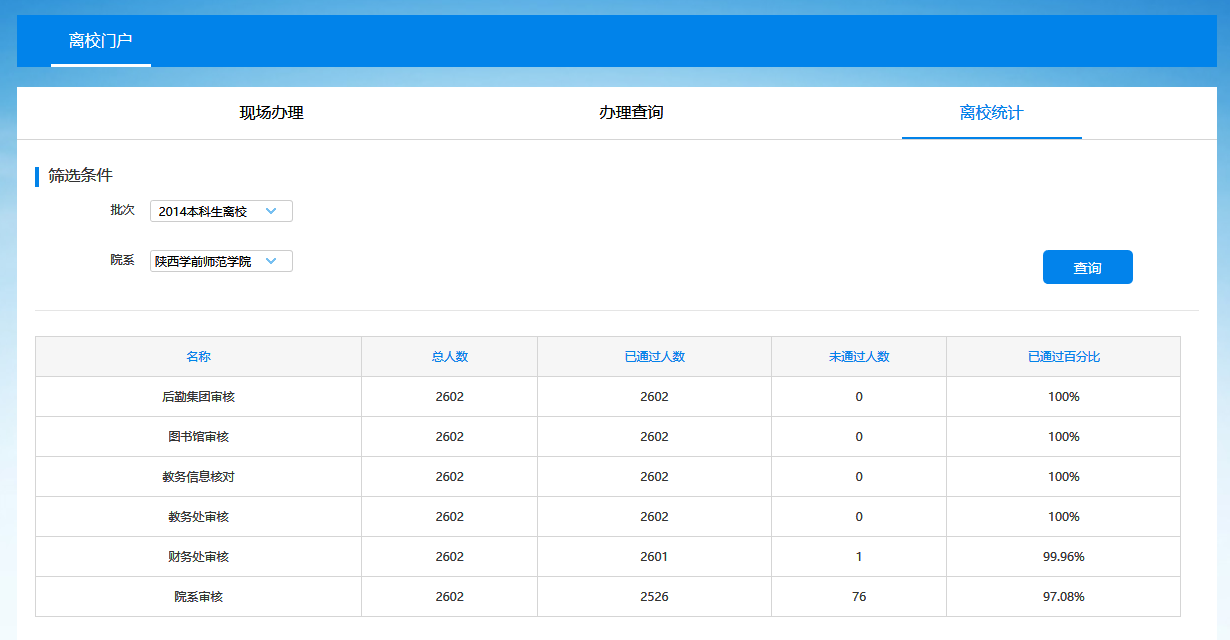Switch to the 现场办理 tab
This screenshot has height=640, width=1230.
[x=271, y=113]
